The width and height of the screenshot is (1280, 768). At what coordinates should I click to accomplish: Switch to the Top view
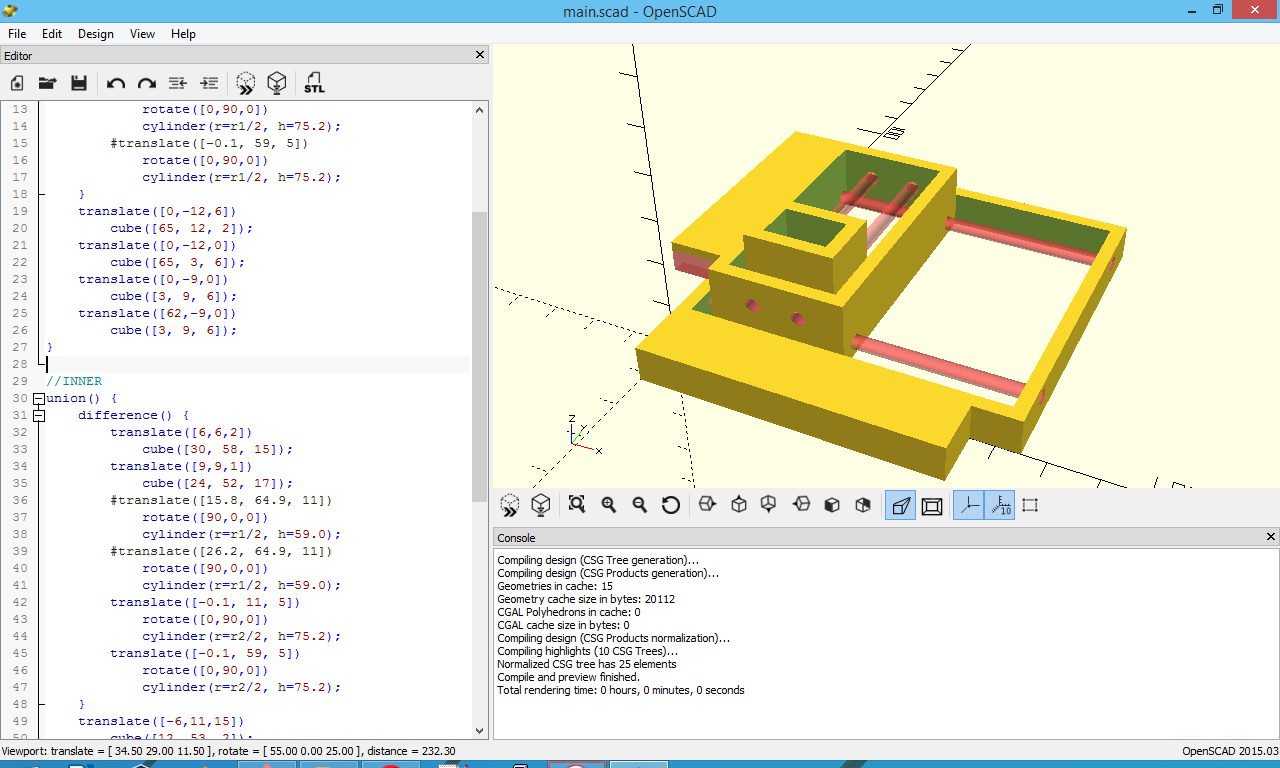tap(738, 505)
